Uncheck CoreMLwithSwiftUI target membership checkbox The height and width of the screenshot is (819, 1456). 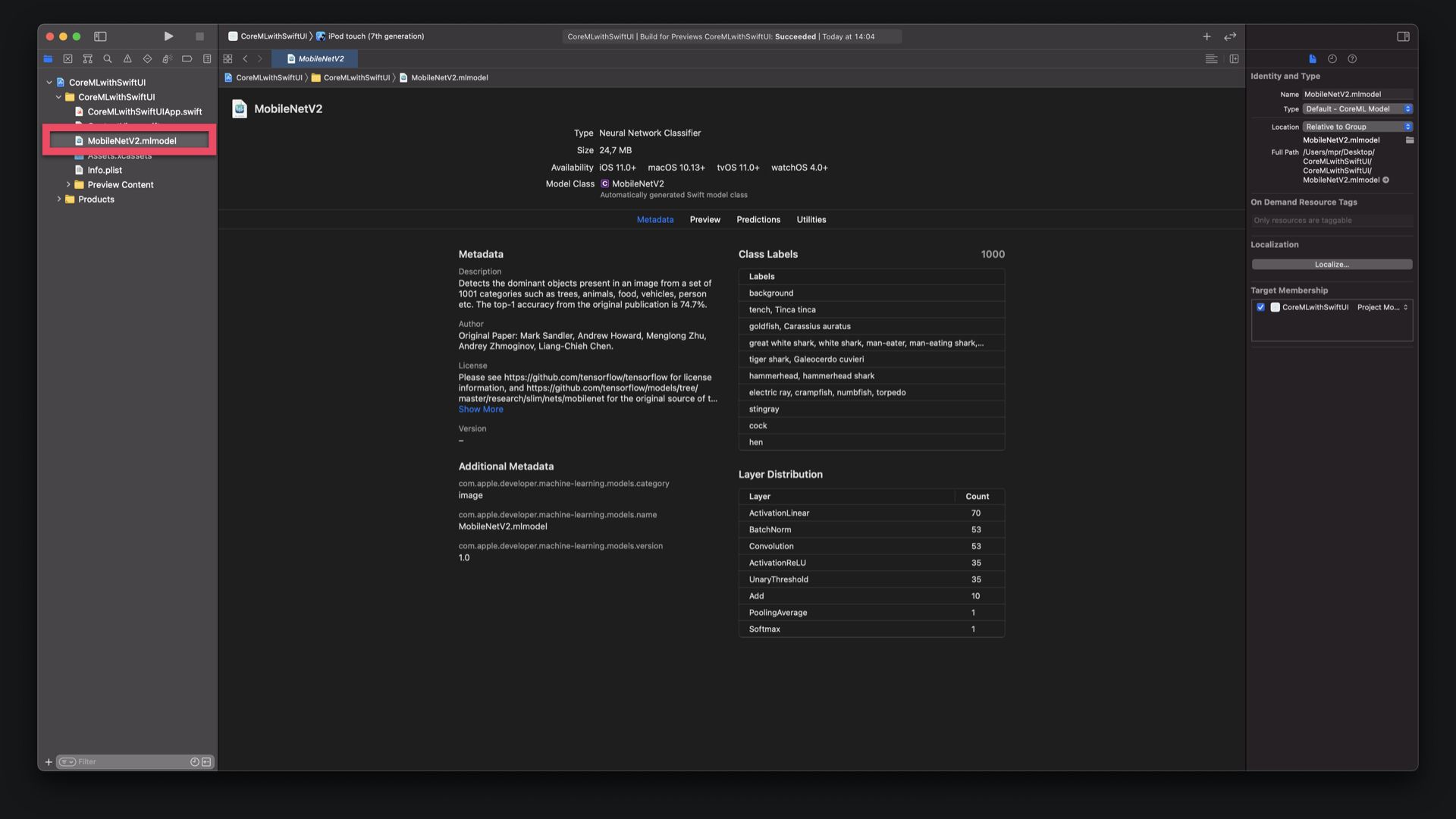[1260, 307]
